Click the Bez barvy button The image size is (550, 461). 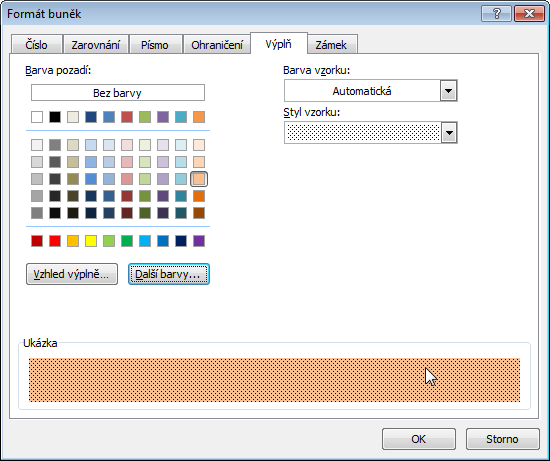tap(118, 93)
